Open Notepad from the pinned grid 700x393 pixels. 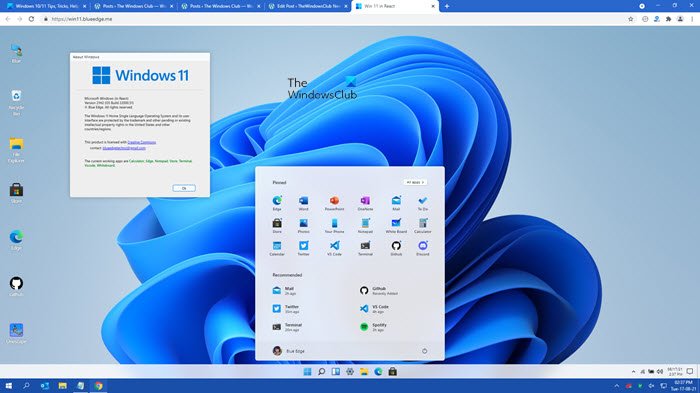365,225
